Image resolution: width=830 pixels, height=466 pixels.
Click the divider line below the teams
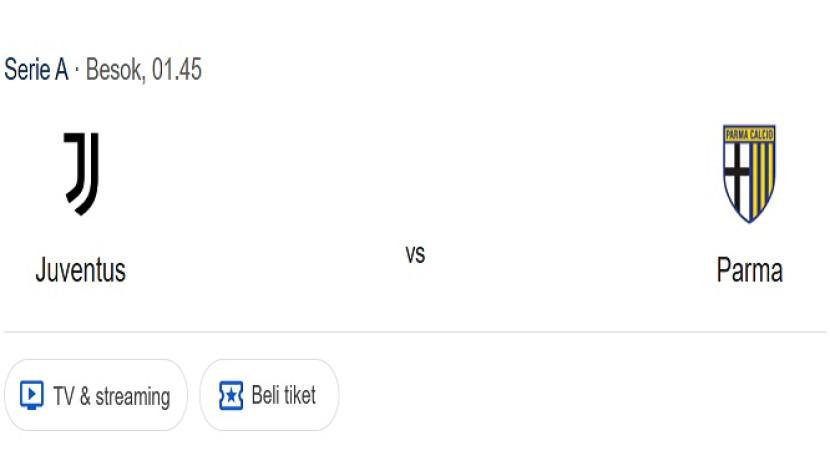coord(415,332)
